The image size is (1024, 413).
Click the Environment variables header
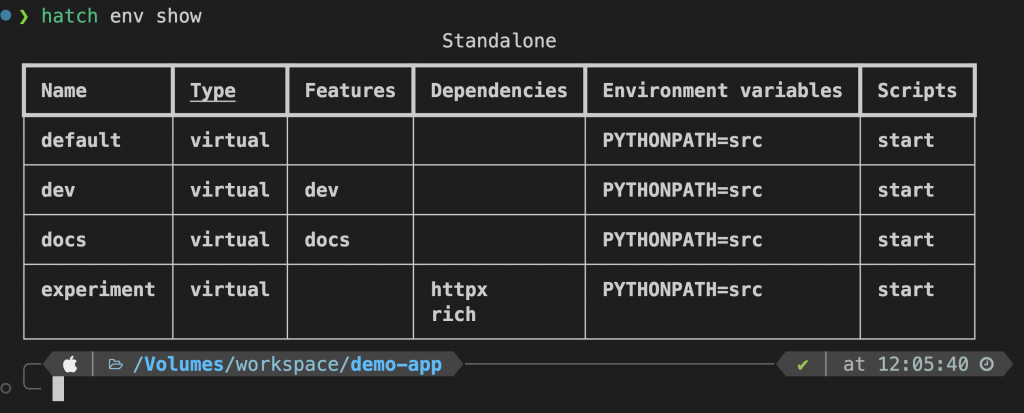click(x=722, y=91)
